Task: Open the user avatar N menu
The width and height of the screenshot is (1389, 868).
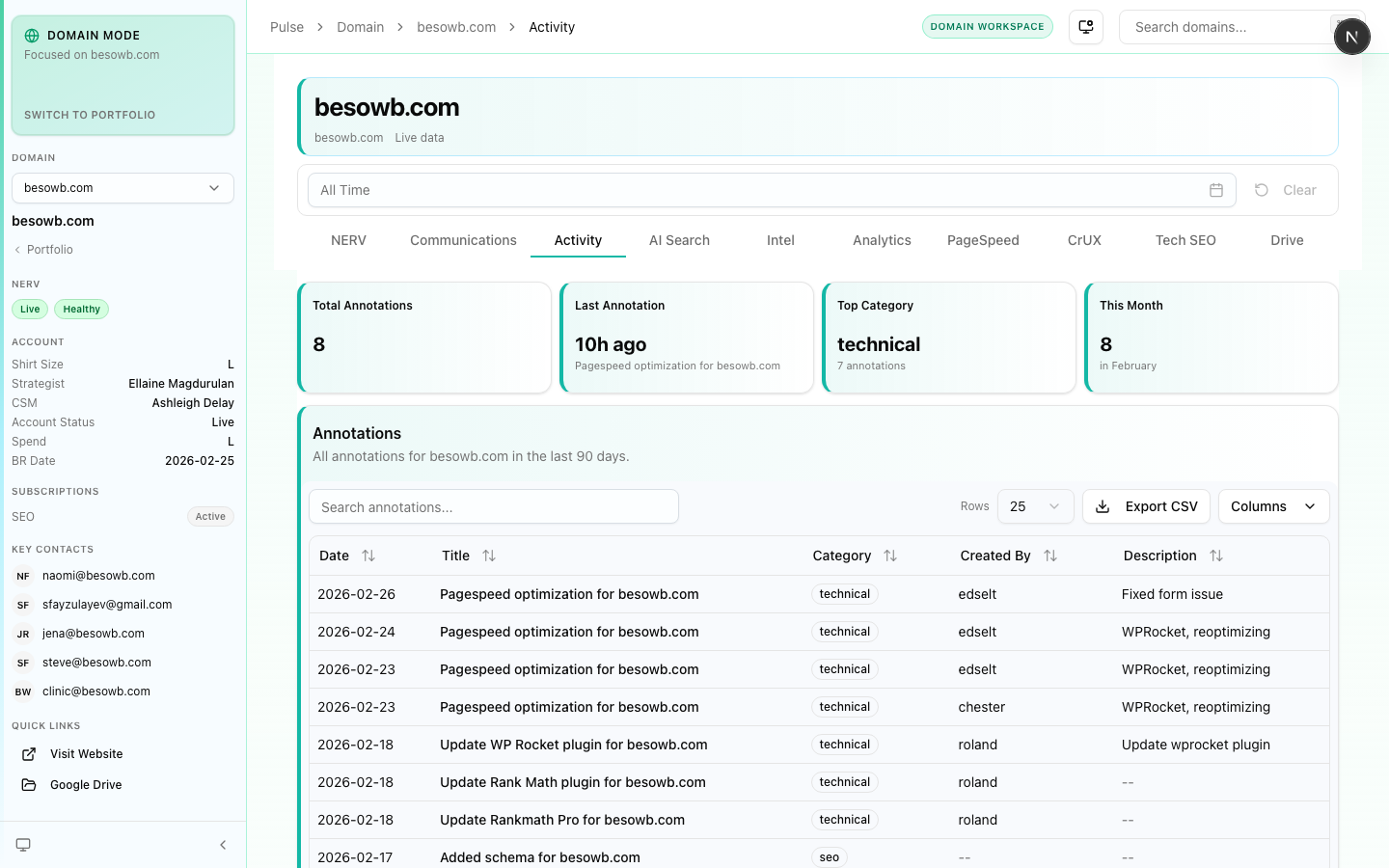Action: tap(1351, 37)
